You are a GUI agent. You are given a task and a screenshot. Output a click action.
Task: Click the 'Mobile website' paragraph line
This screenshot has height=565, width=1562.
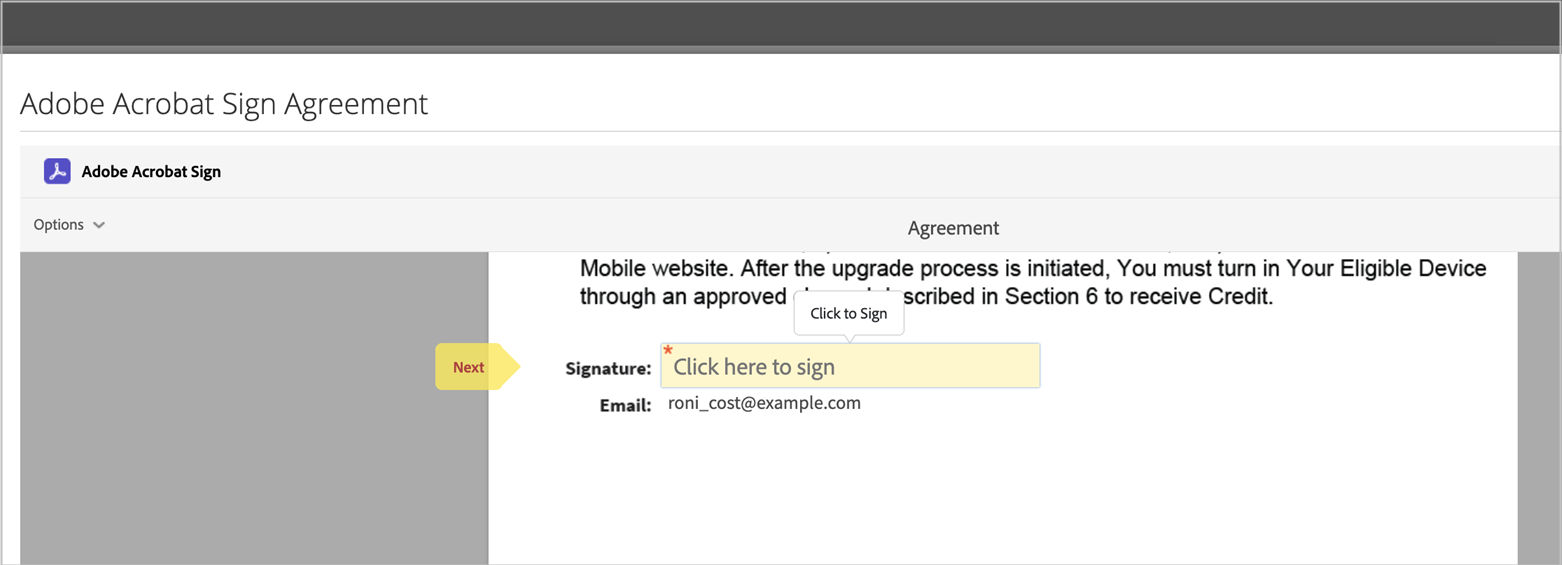click(1032, 269)
